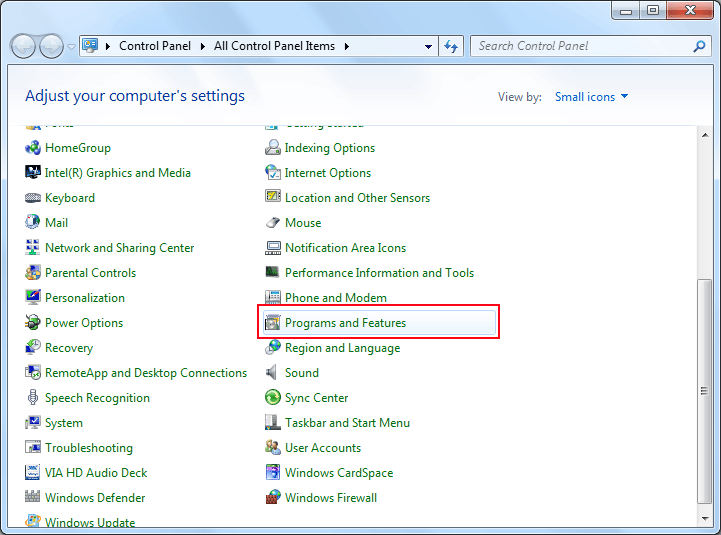The width and height of the screenshot is (721, 535).
Task: Open the Phone and Modem icon
Action: click(273, 298)
